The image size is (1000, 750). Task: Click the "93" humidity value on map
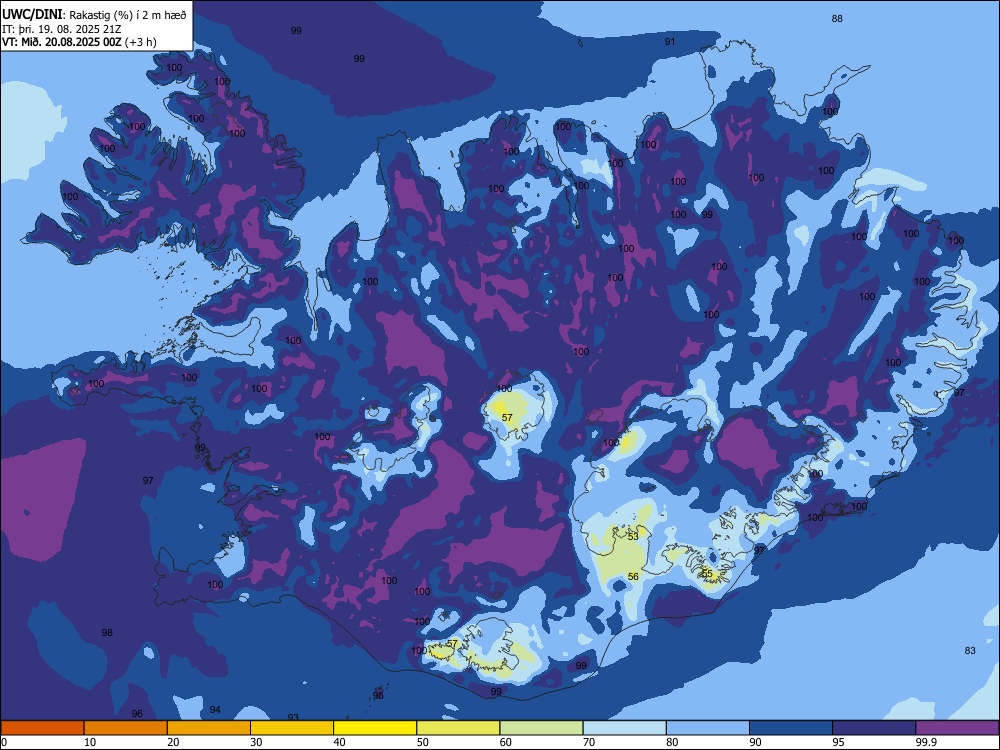pyautogui.click(x=293, y=718)
